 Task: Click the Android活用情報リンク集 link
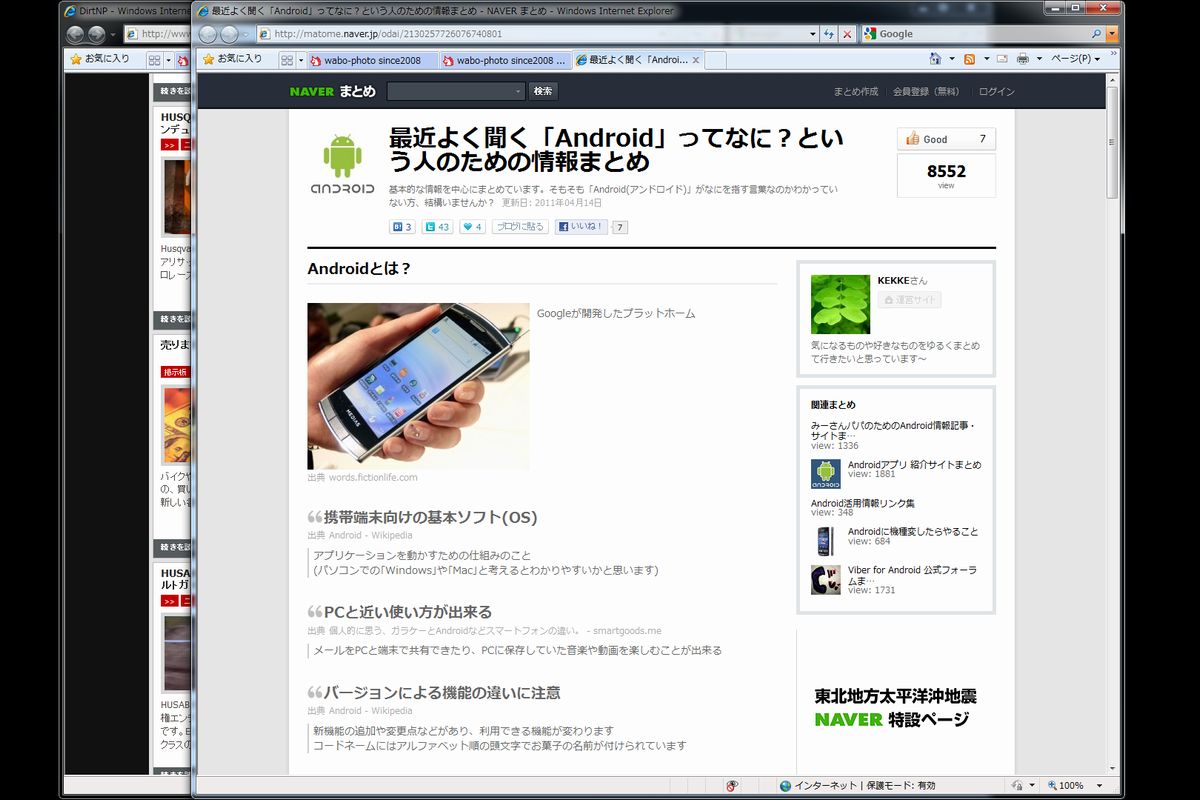point(863,503)
